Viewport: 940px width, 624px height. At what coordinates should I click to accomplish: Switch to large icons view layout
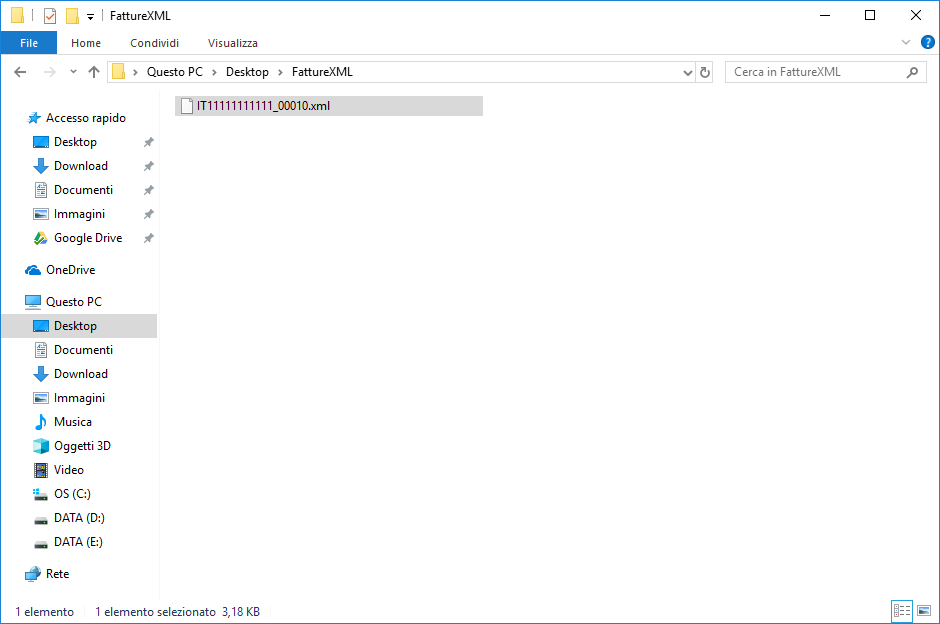[x=922, y=611]
